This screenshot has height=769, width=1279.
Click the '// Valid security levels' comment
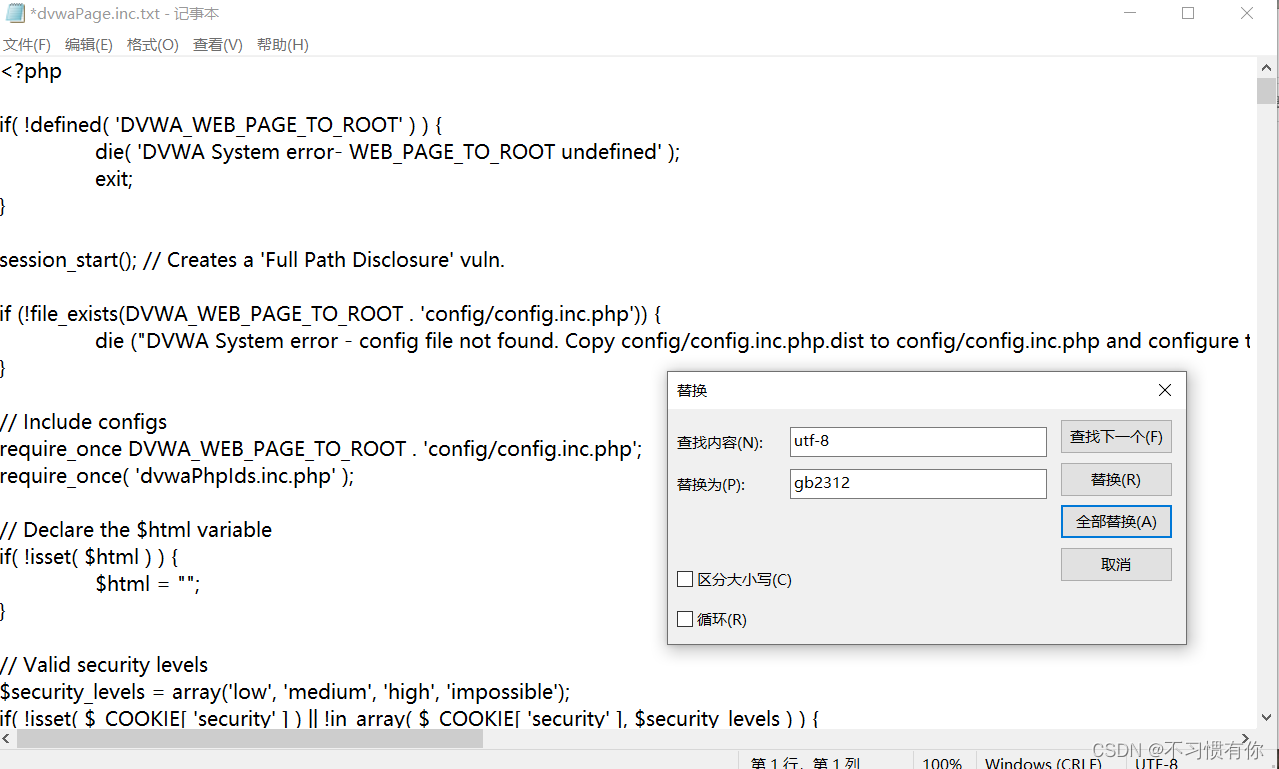tap(104, 665)
